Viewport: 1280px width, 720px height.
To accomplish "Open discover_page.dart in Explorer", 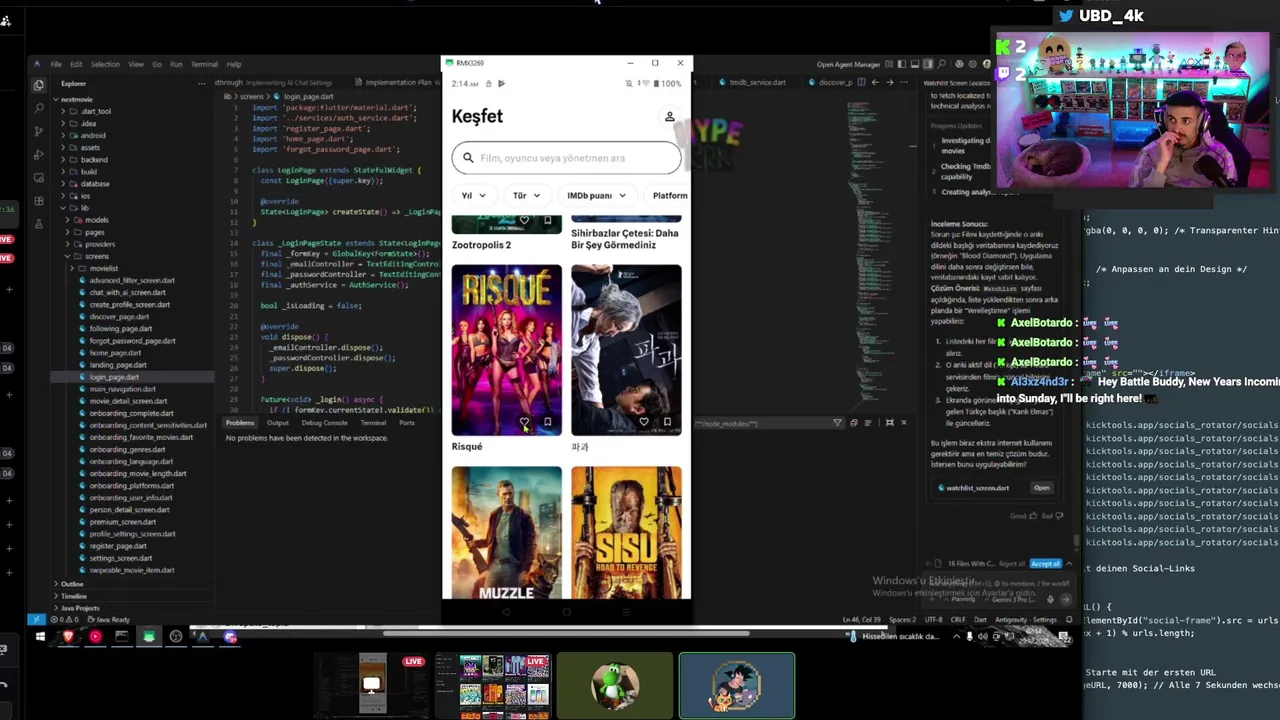I will point(120,317).
